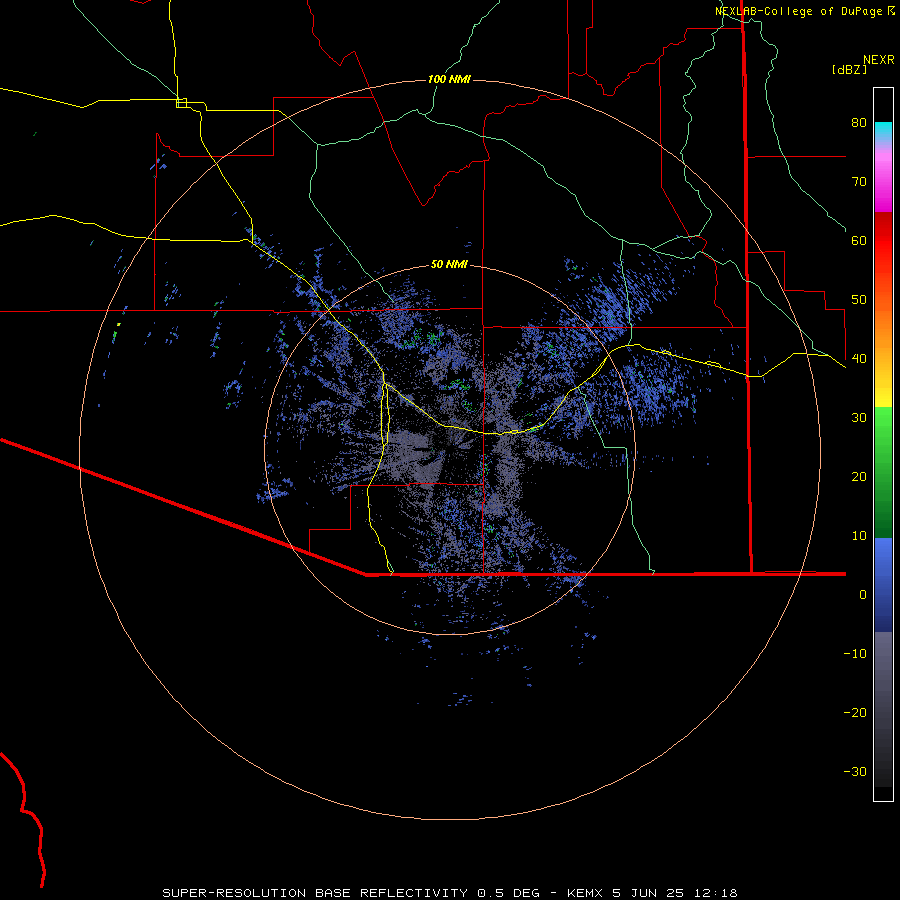Click the red segment of the reflectivity color bar
The width and height of the screenshot is (900, 900).
[883, 241]
